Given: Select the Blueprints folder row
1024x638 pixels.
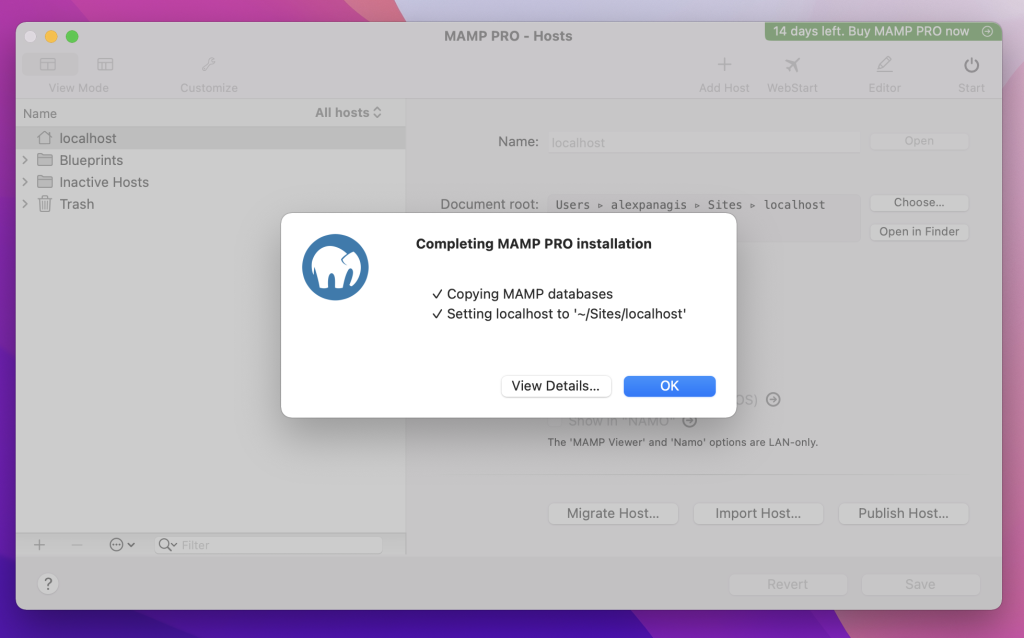Looking at the screenshot, I should click(211, 160).
